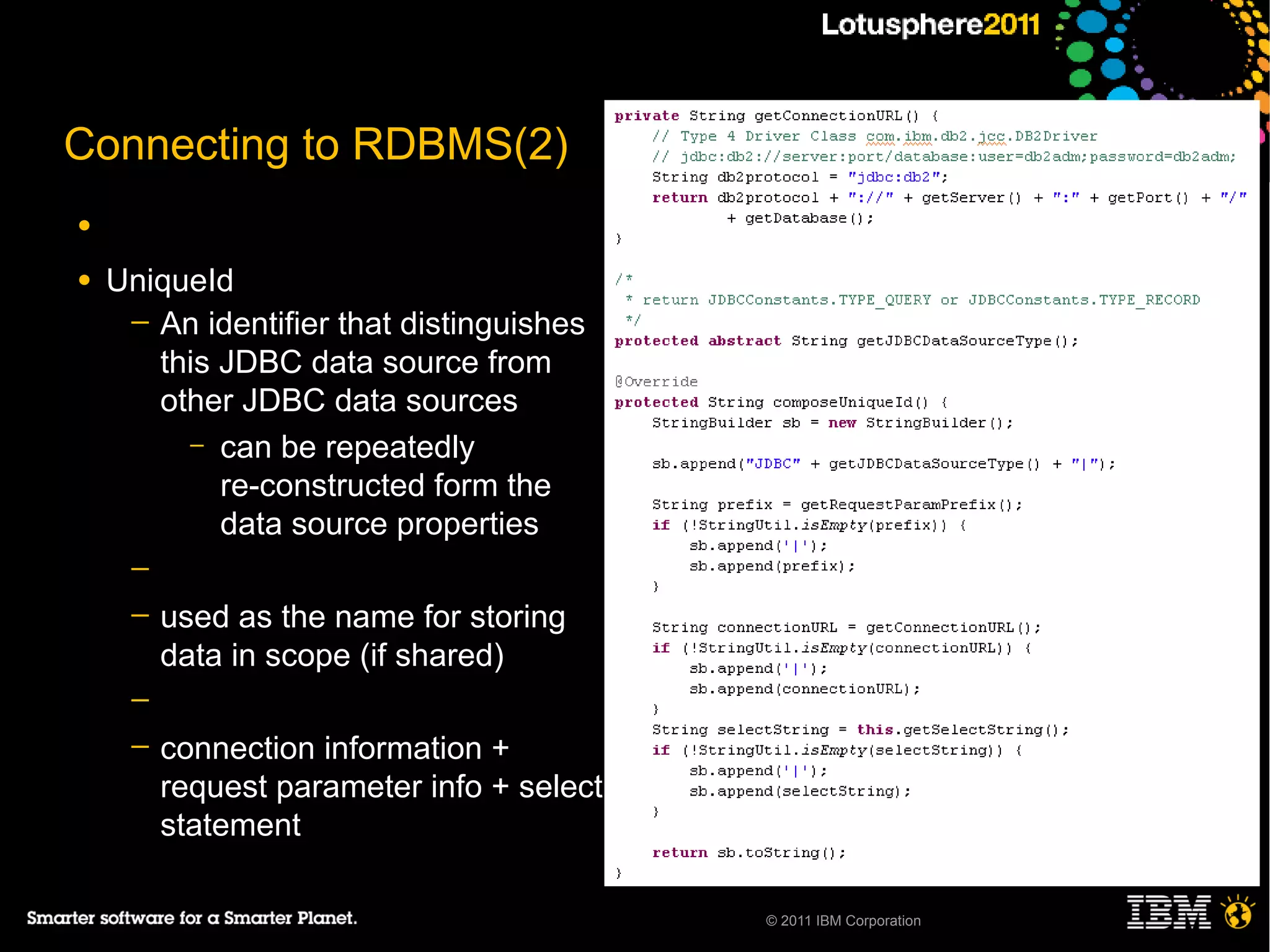Click the IBM logo
The height and width of the screenshot is (952, 1270).
click(1168, 911)
